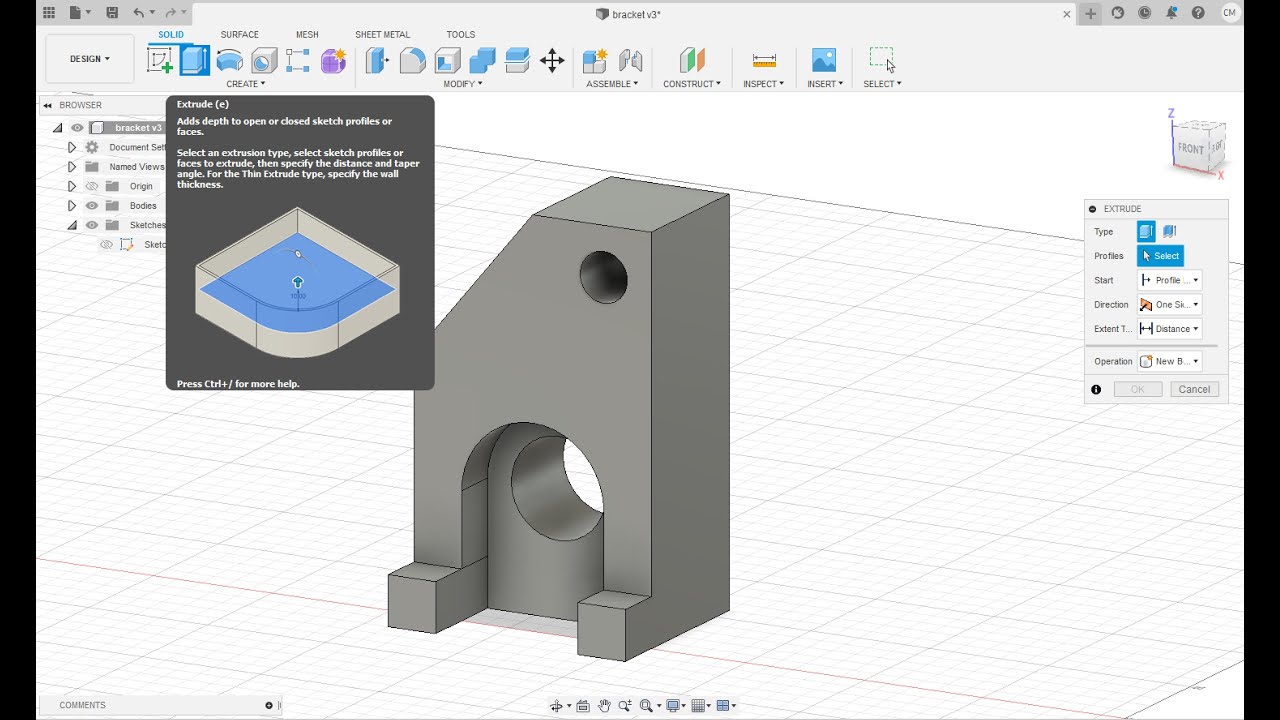The width and height of the screenshot is (1280, 720).
Task: Choose the Thin Extrude type option
Action: 1169,232
